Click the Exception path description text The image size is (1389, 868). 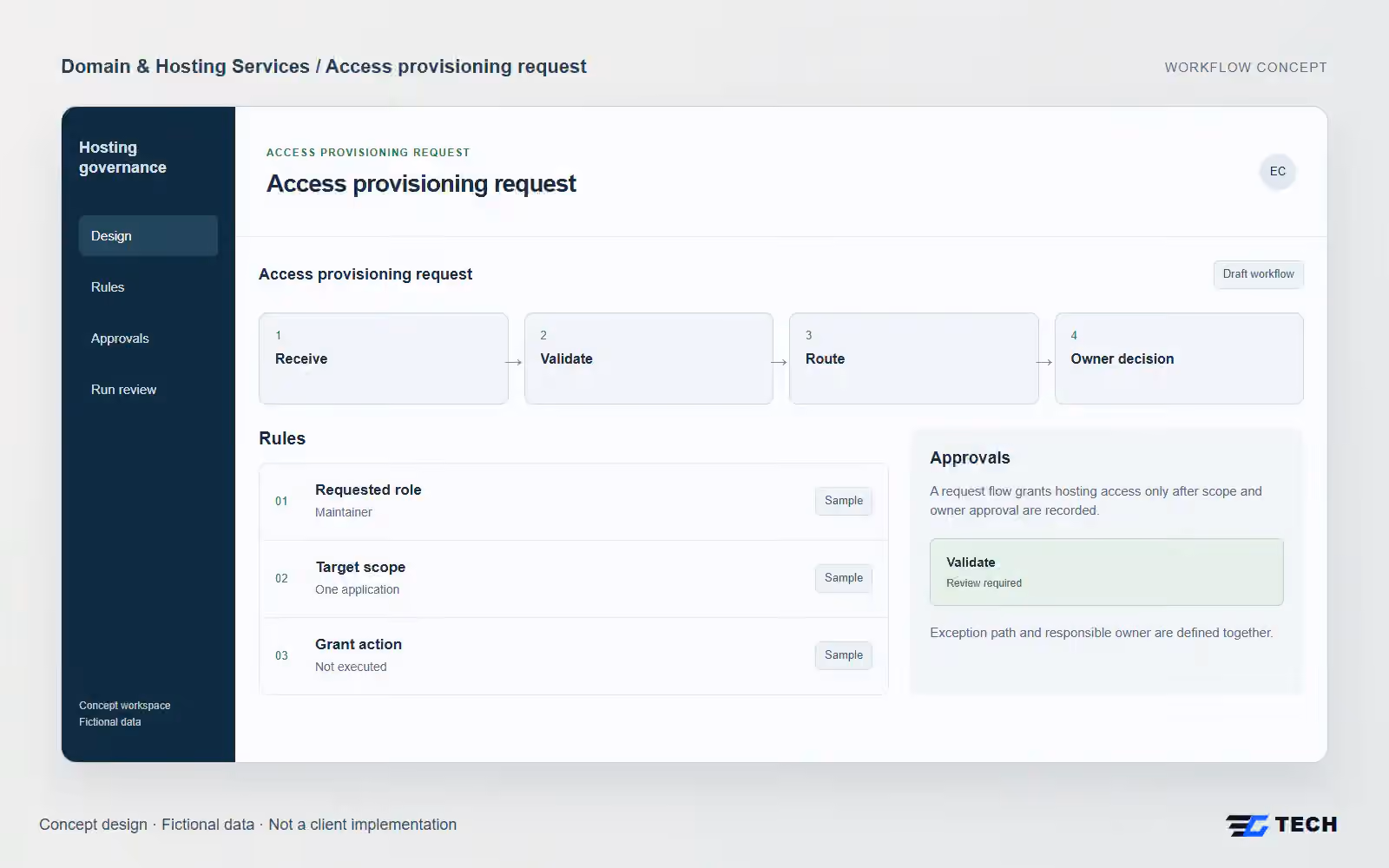[x=1101, y=633]
